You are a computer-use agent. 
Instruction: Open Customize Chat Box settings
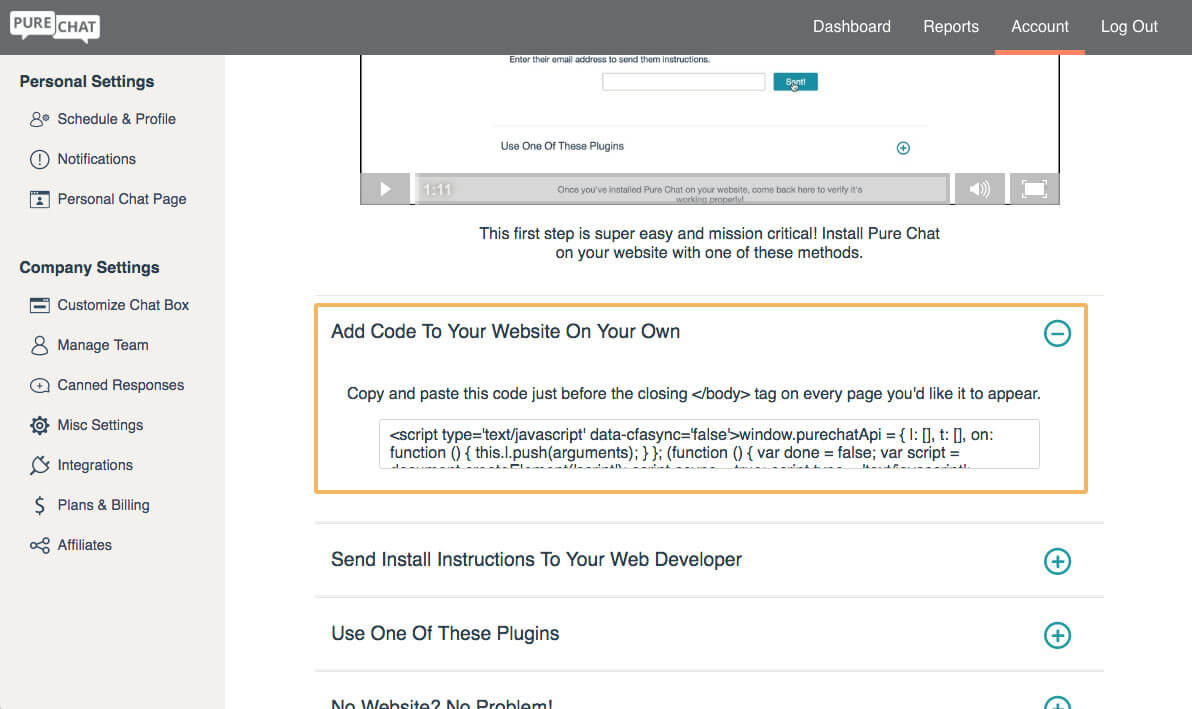point(123,305)
